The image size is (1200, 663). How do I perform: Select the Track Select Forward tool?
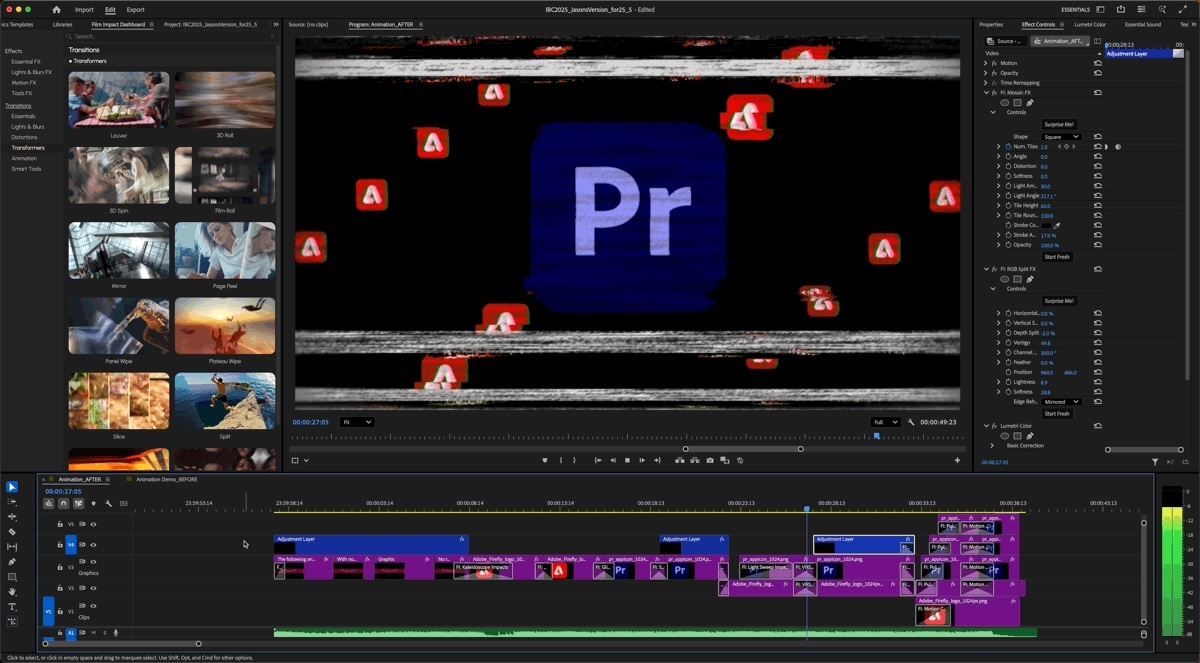(x=12, y=502)
